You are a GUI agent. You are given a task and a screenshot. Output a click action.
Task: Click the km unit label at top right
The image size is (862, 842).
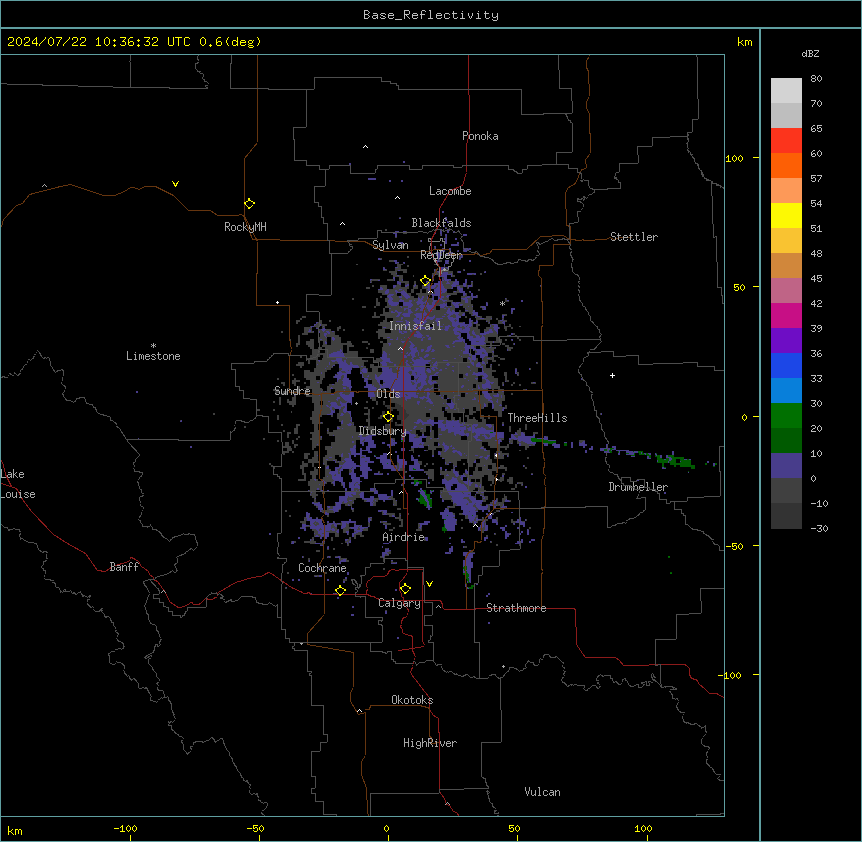(745, 42)
